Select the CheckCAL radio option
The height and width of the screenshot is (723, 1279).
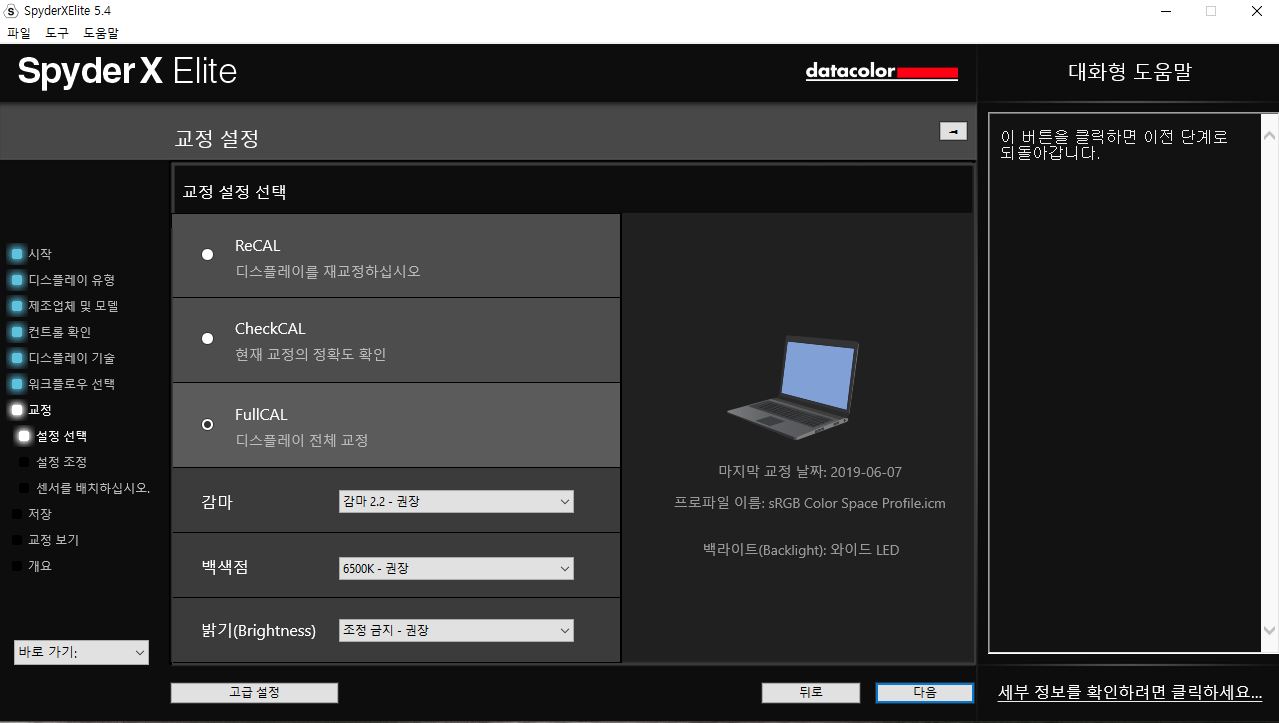coord(207,339)
